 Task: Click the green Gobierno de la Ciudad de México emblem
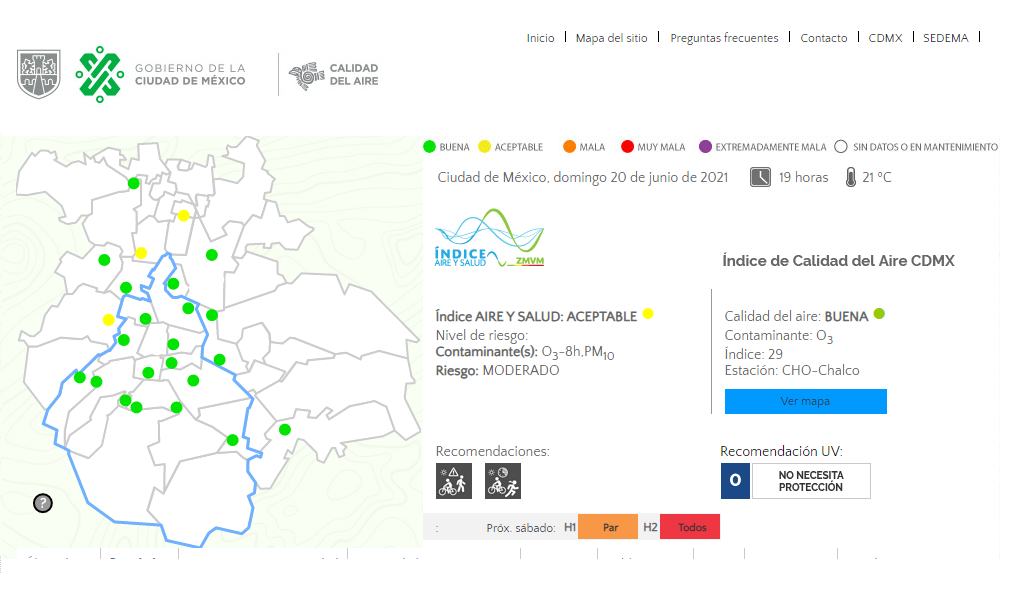click(x=100, y=75)
